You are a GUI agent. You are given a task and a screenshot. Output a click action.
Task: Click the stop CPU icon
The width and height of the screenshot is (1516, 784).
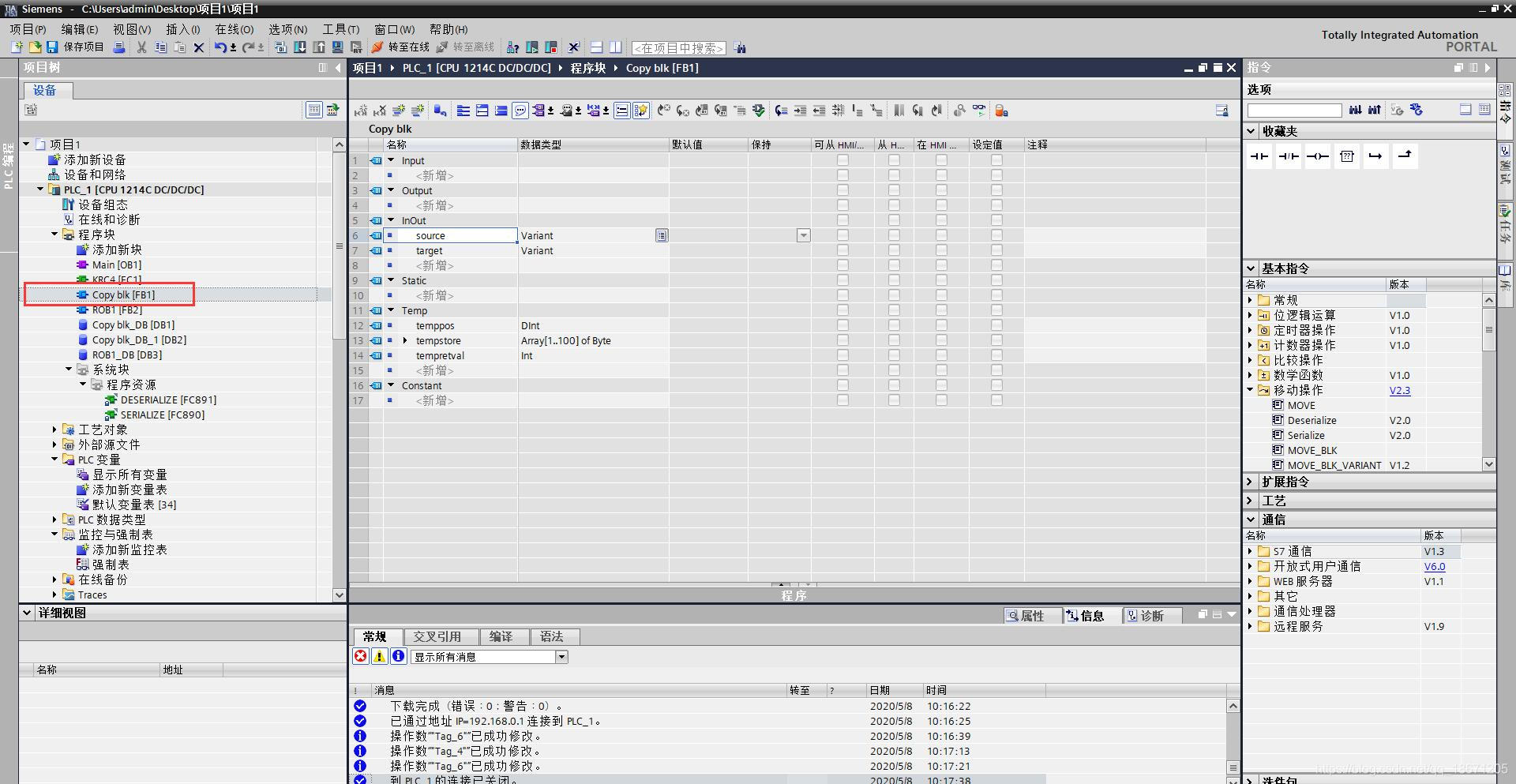pyautogui.click(x=551, y=47)
